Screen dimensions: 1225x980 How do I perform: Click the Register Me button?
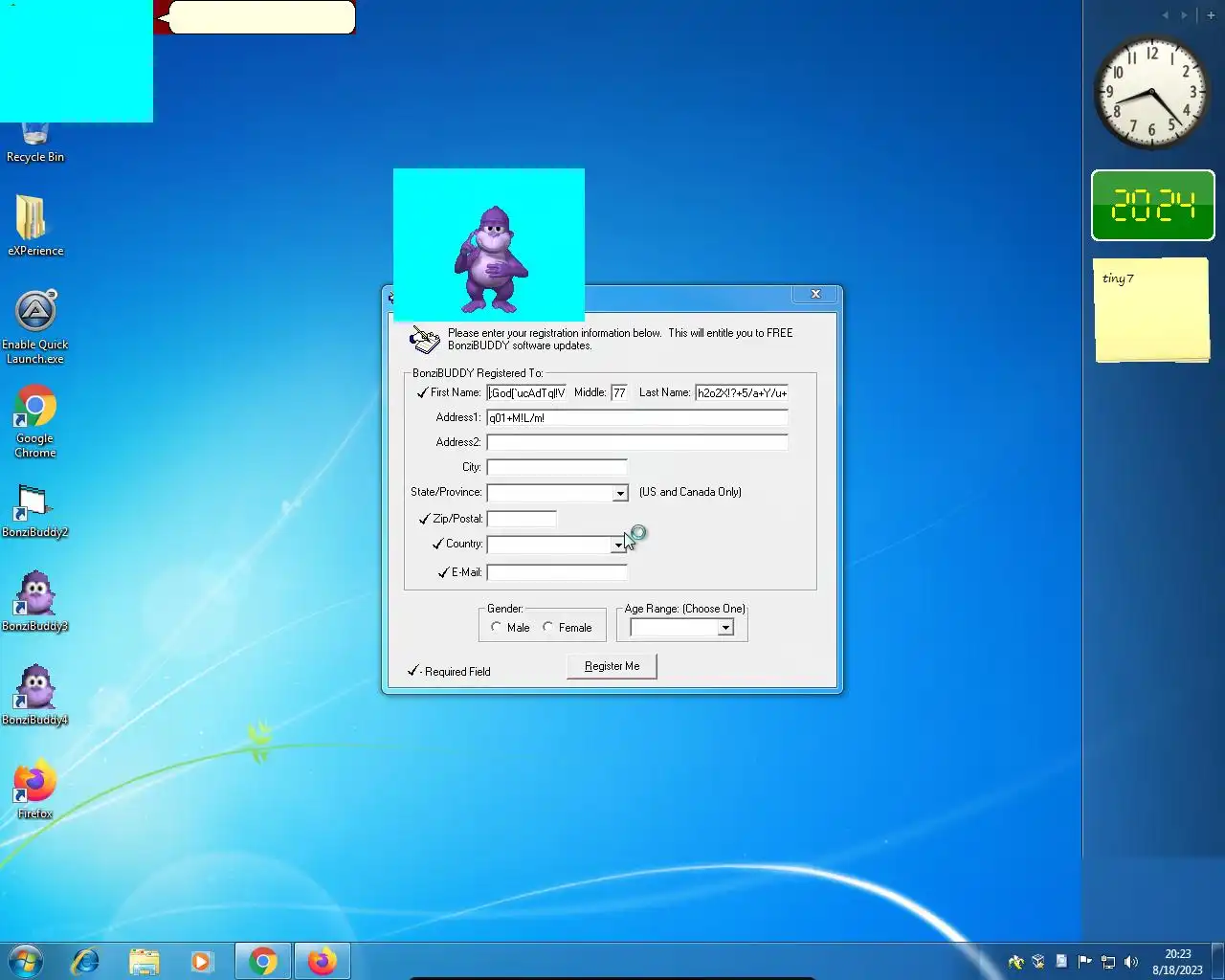point(612,666)
